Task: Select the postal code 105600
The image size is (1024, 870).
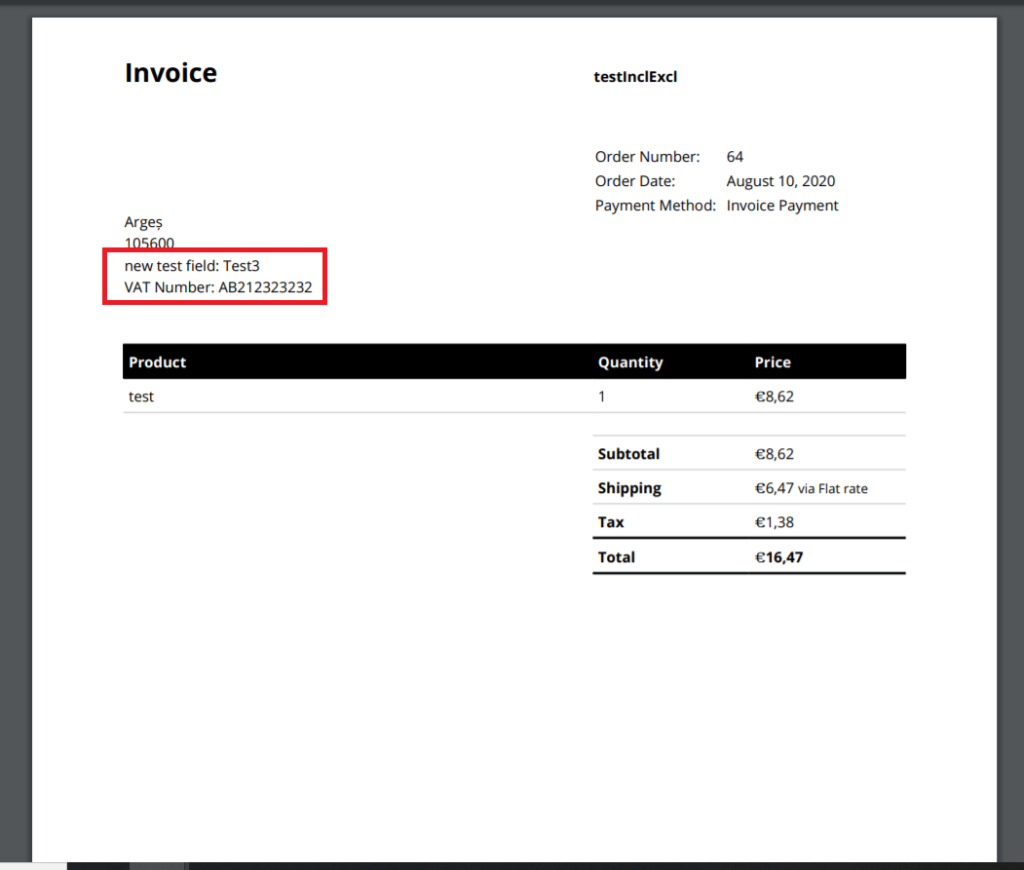Action: 148,243
